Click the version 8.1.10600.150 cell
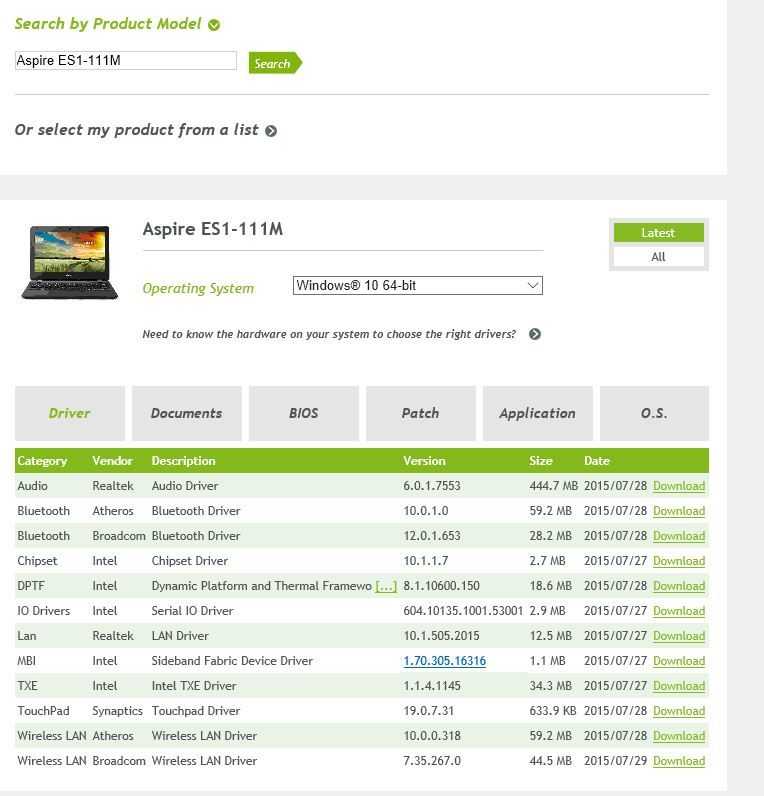Image resolution: width=764 pixels, height=796 pixels. (442, 586)
